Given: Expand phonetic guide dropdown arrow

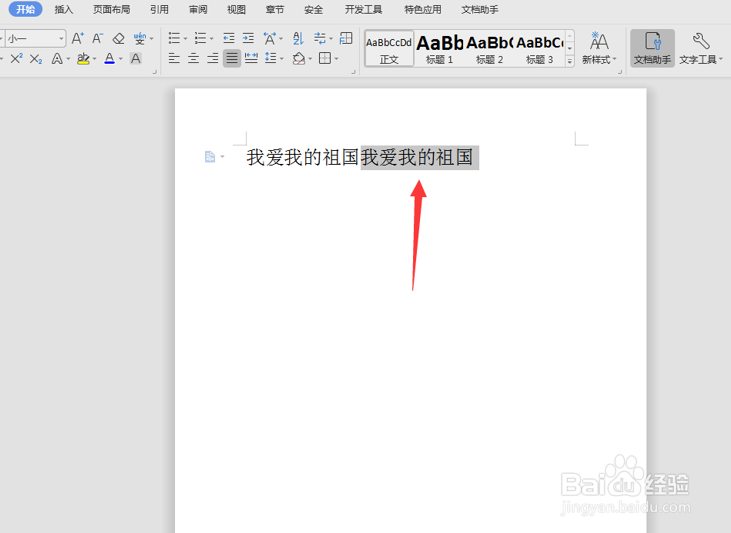Looking at the screenshot, I should pyautogui.click(x=152, y=39).
